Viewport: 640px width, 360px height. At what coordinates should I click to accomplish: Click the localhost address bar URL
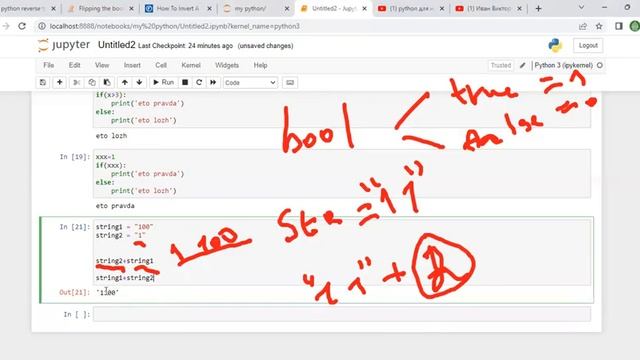point(175,26)
